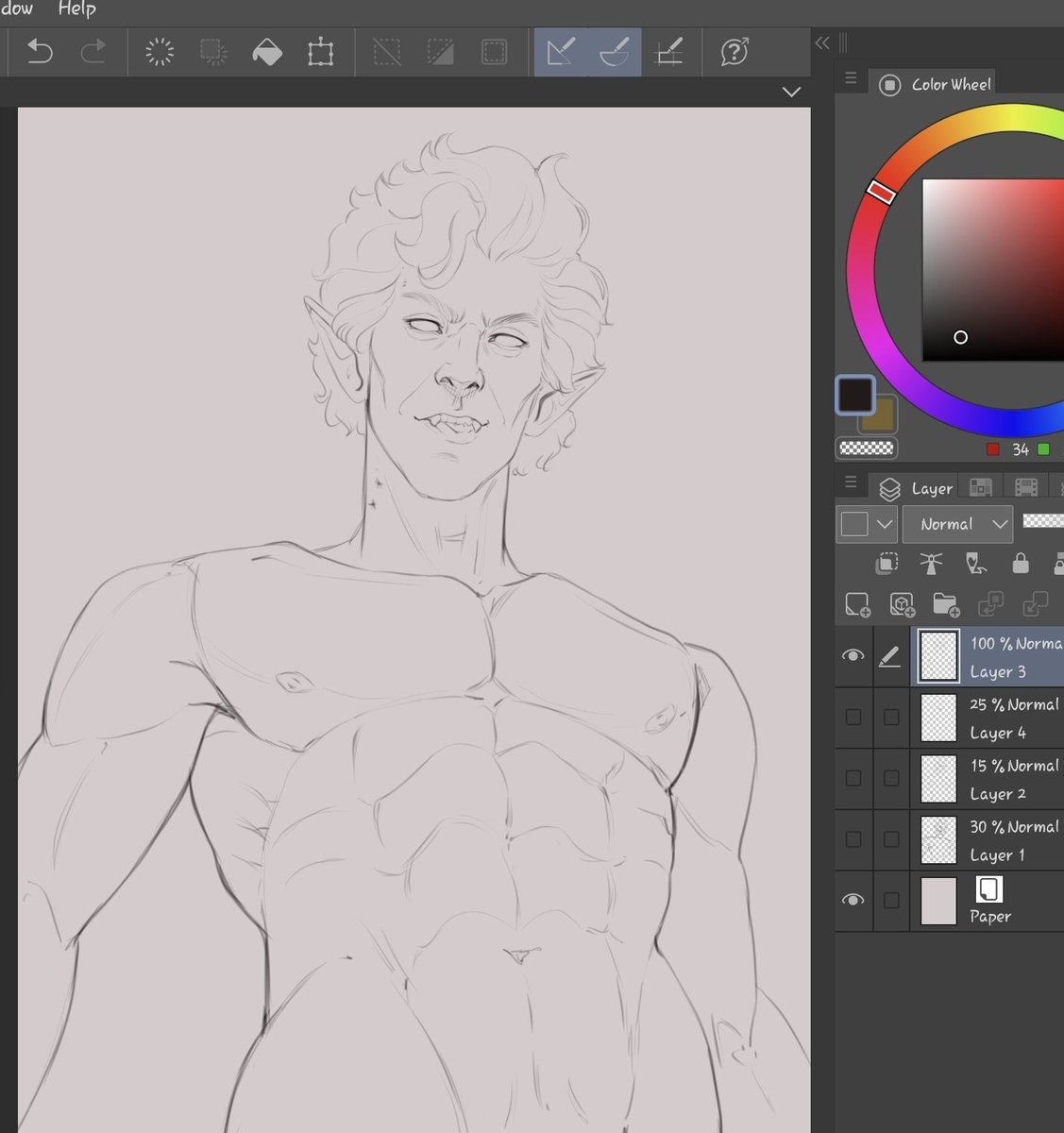Viewport: 1064px width, 1133px height.
Task: Select the Fill bucket tool
Action: tap(267, 52)
